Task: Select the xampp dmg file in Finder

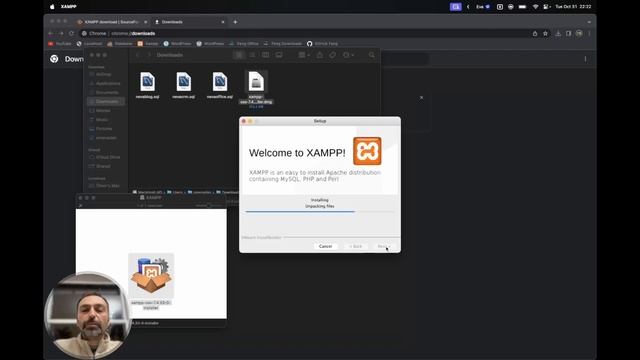Action: click(256, 88)
